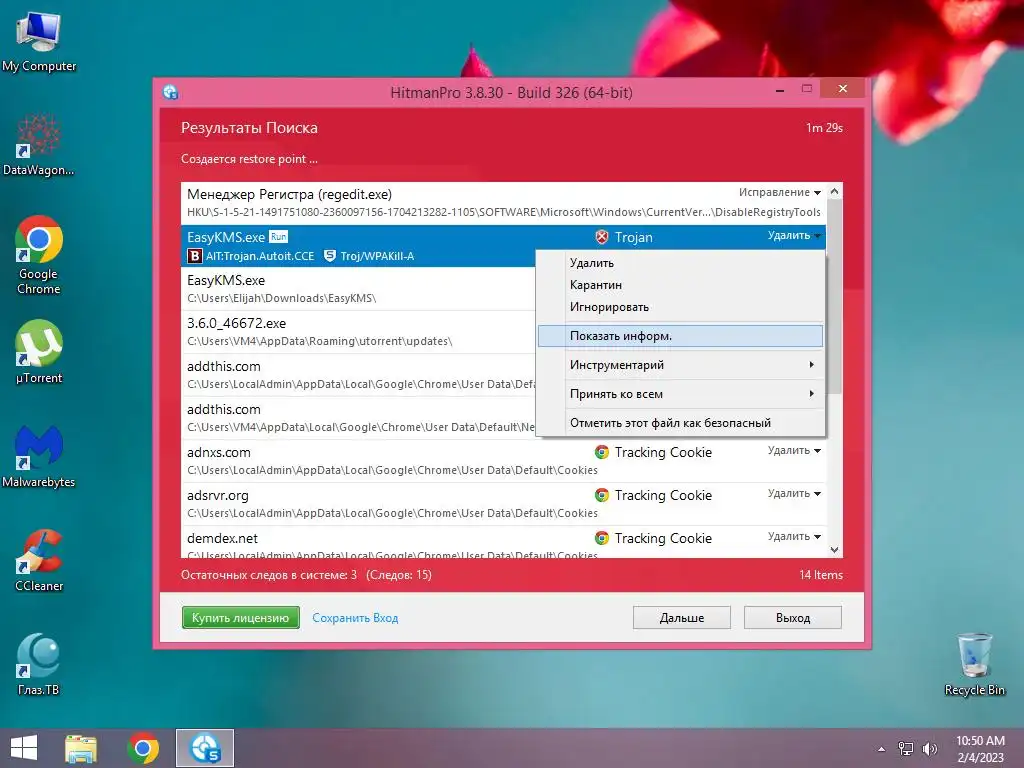The image size is (1024, 768).
Task: Launch CCleaner from the desktop
Action: coord(39,560)
